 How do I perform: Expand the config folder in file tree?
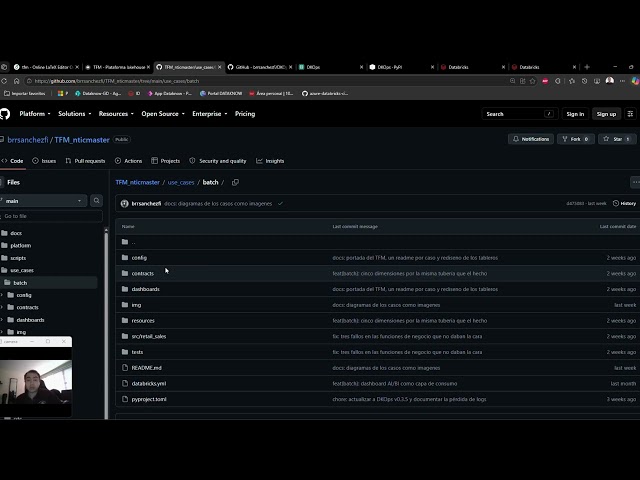[2, 295]
